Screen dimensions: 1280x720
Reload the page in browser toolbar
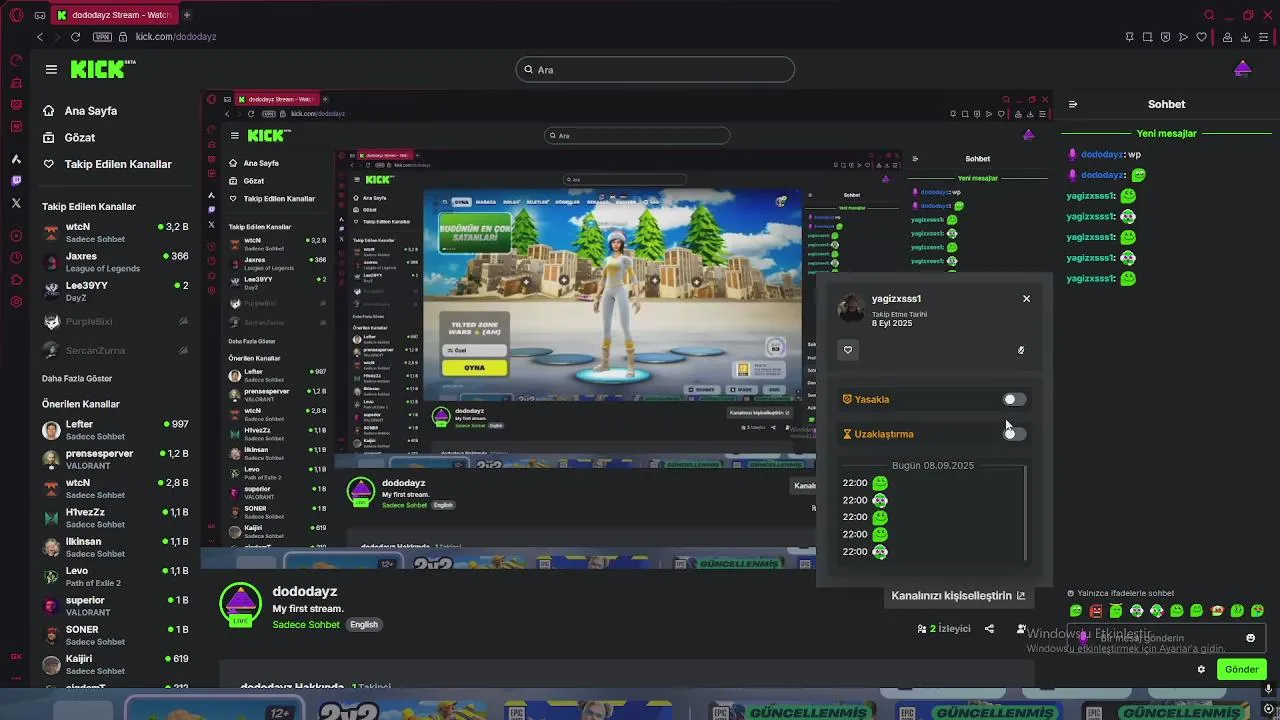(75, 37)
